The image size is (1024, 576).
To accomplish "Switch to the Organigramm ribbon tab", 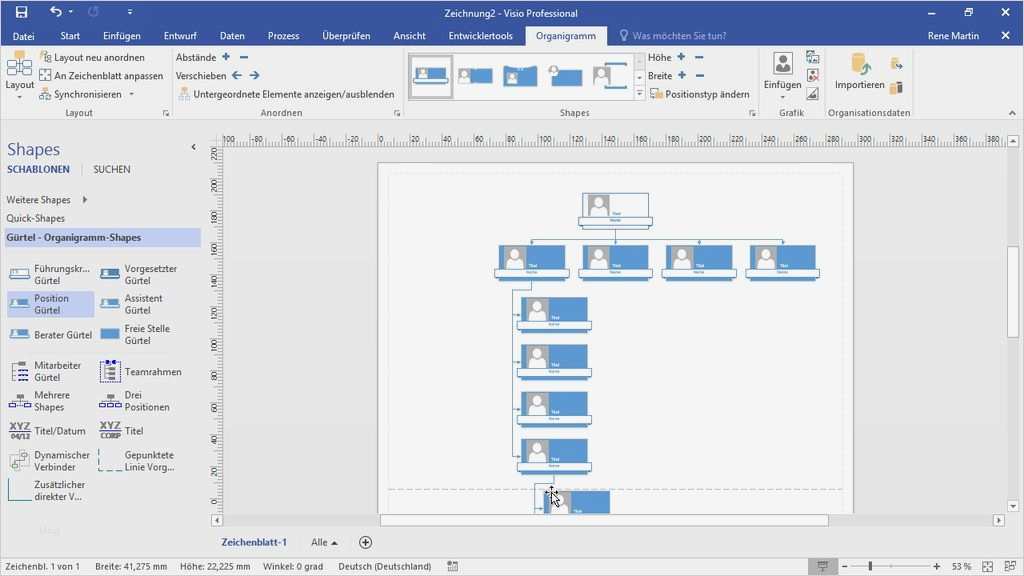I will 566,35.
